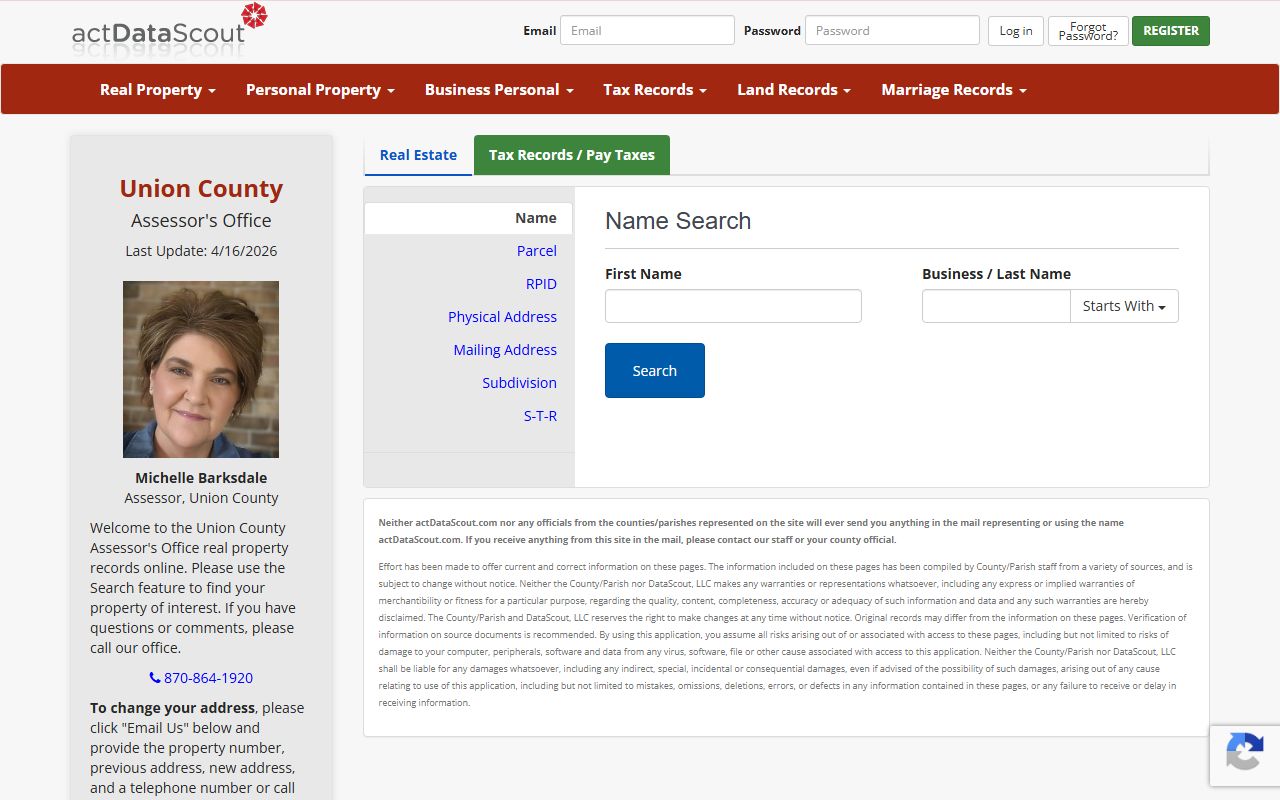
Task: Expand the Business Personal menu
Action: point(499,89)
